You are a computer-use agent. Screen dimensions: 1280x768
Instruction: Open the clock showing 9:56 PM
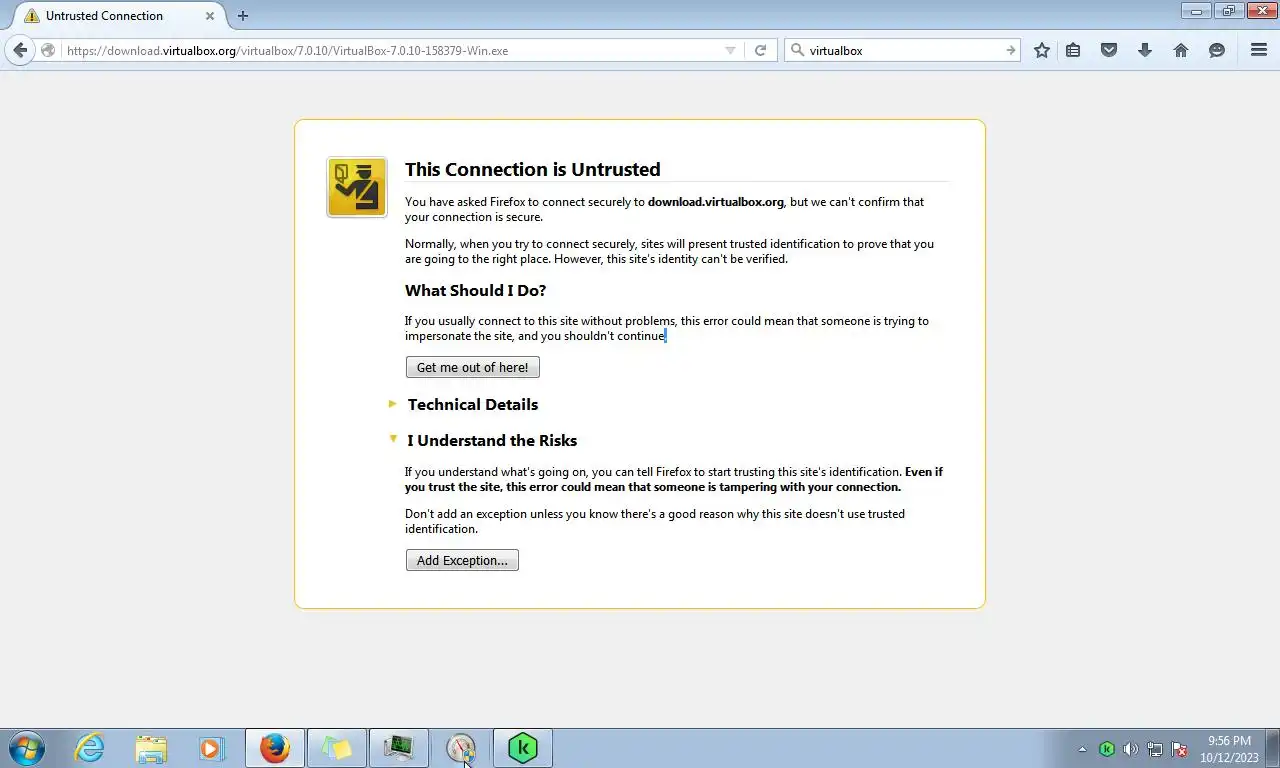click(x=1229, y=749)
